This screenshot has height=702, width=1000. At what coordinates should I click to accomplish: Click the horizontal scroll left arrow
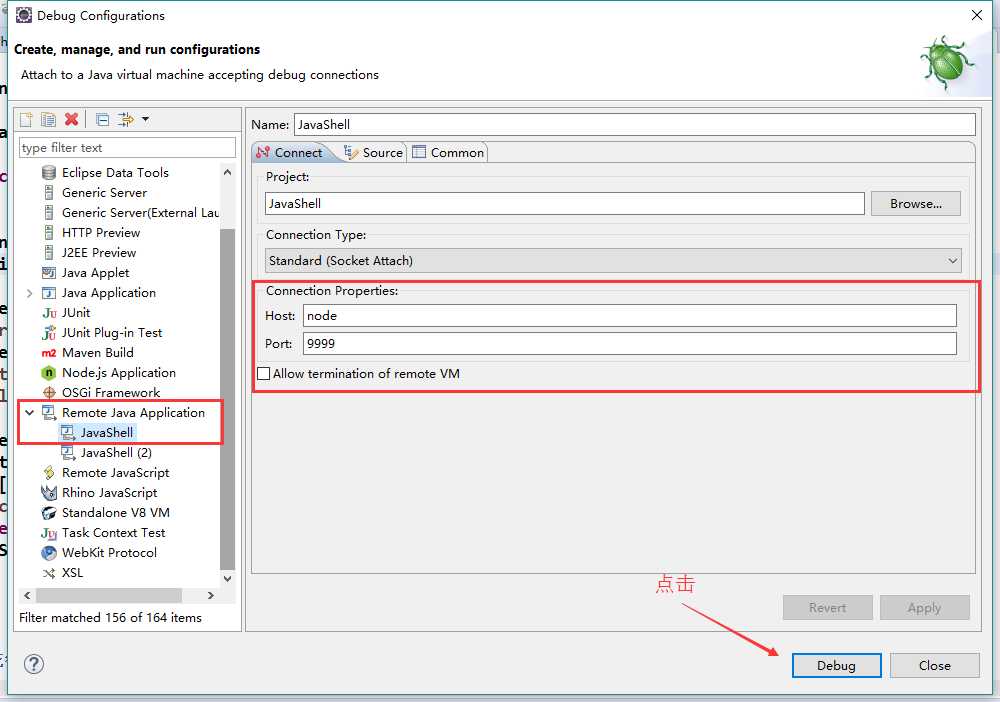(x=27, y=596)
